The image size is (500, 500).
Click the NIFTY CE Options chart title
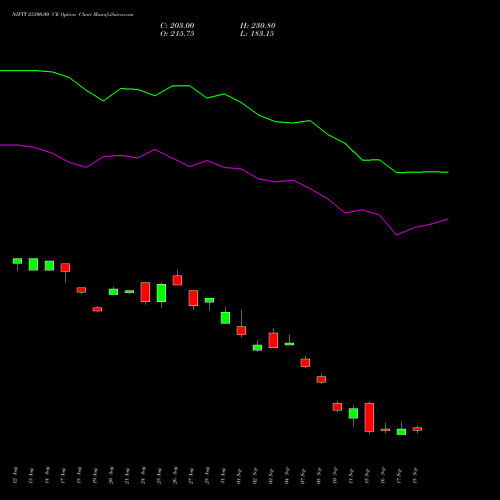tap(73, 15)
